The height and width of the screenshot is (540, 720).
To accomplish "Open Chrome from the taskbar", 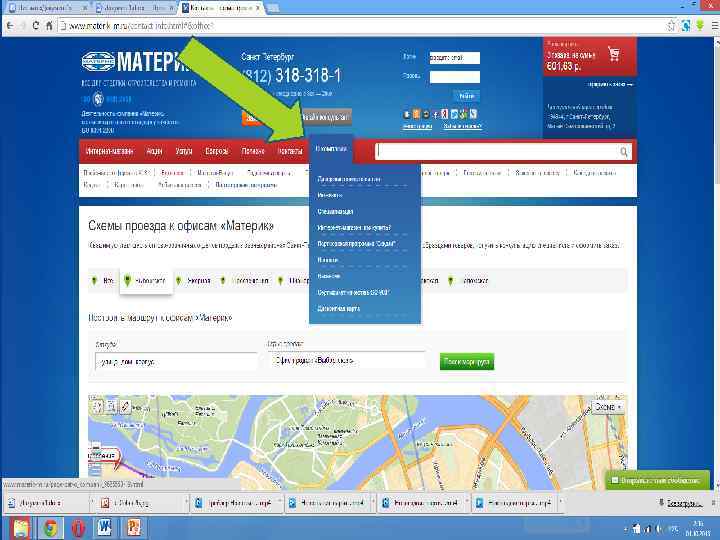I will click(x=50, y=528).
